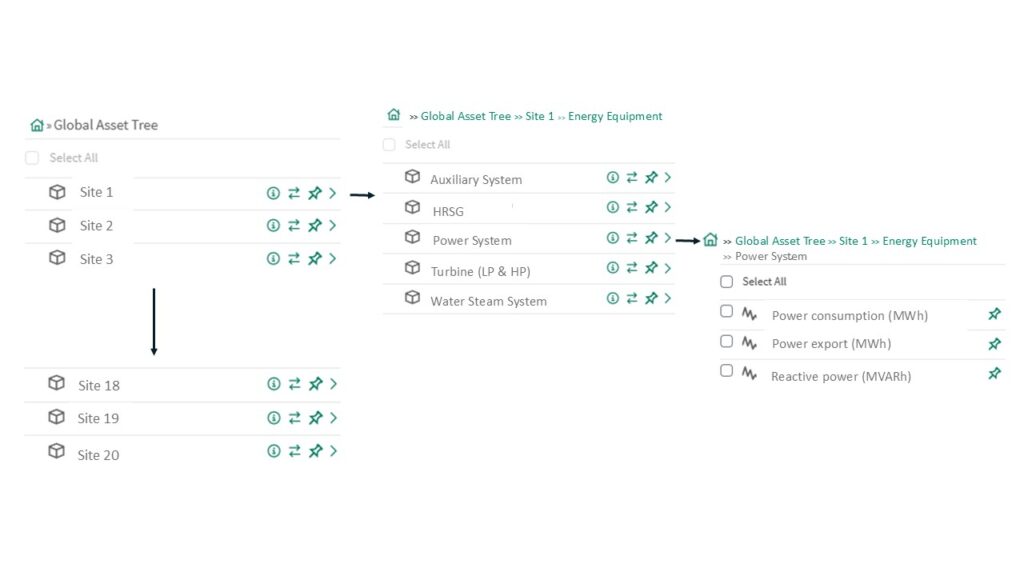This screenshot has width=1024, height=576.
Task: Click swap arrows icon for Auxiliary System
Action: click(x=632, y=177)
